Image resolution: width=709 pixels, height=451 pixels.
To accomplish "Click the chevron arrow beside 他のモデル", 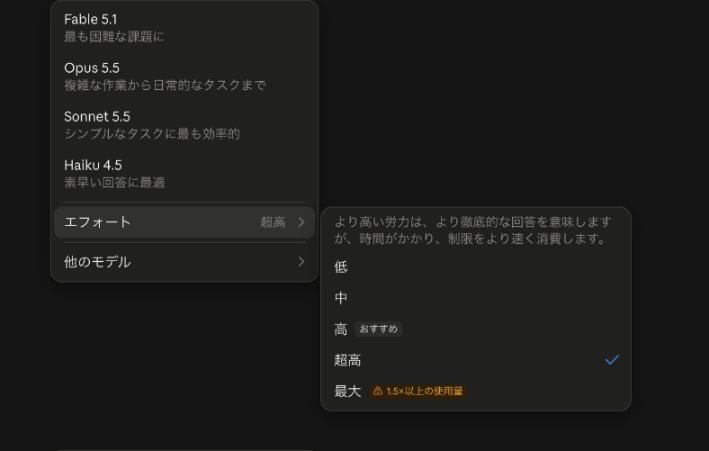I will (x=301, y=262).
